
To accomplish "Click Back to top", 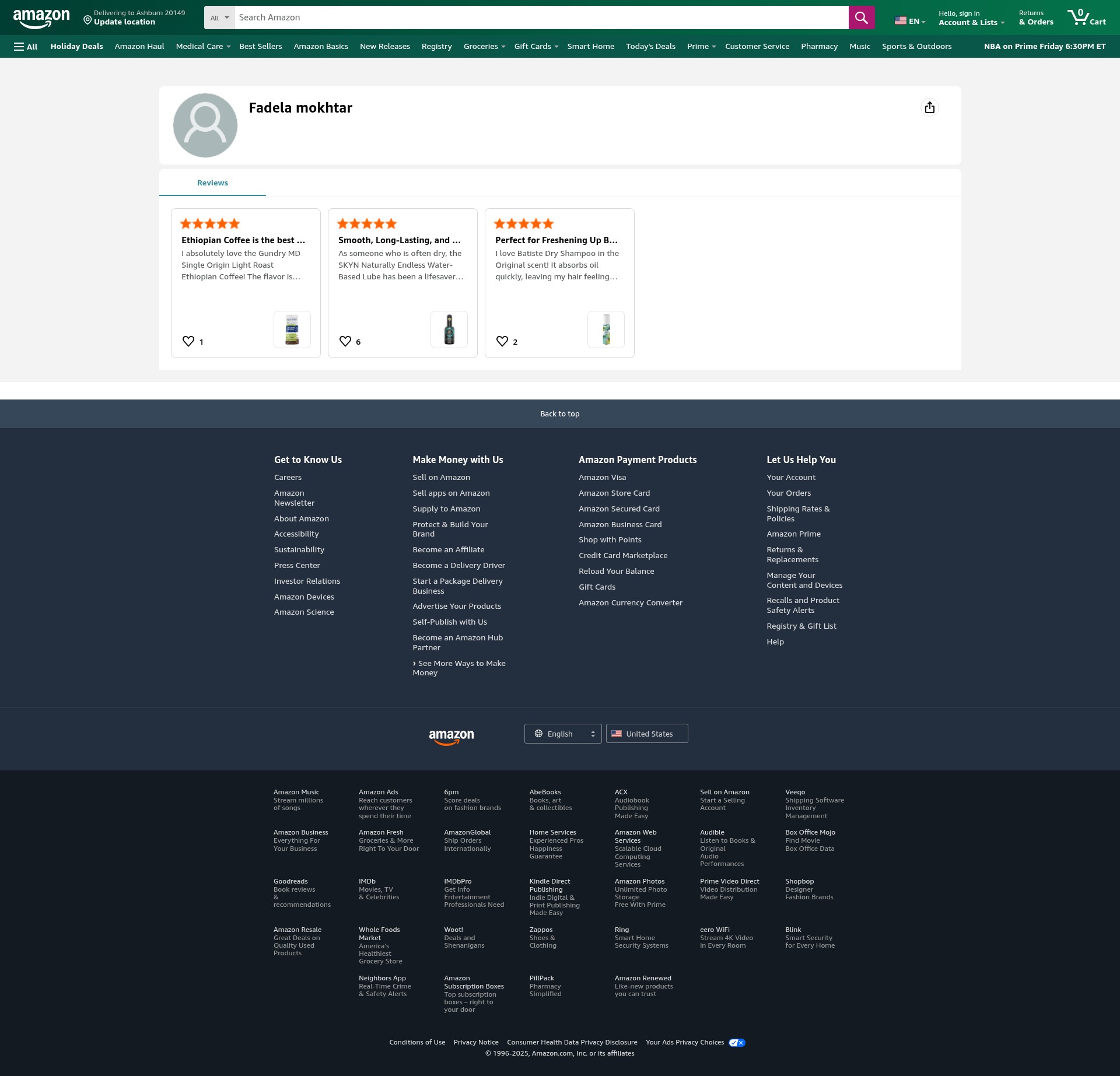I will (x=560, y=414).
